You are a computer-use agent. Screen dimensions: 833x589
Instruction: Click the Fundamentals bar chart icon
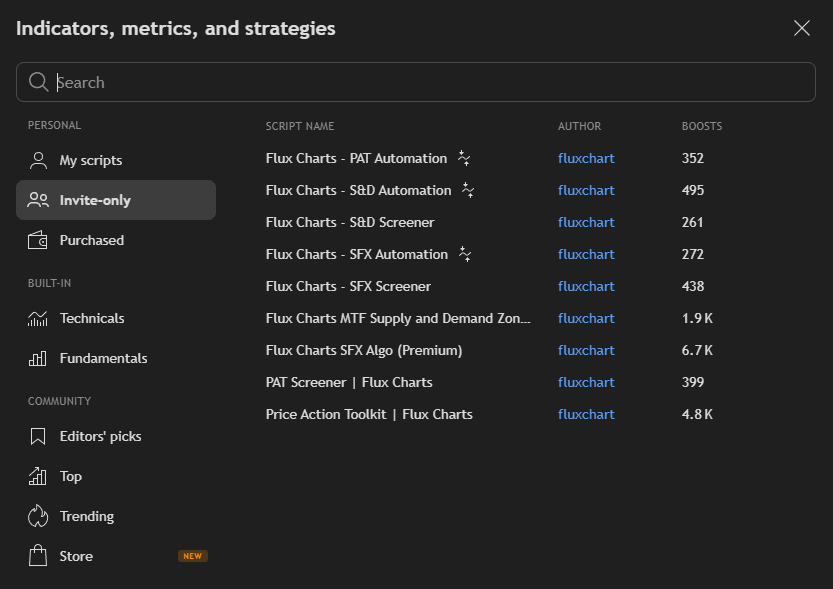click(x=38, y=358)
